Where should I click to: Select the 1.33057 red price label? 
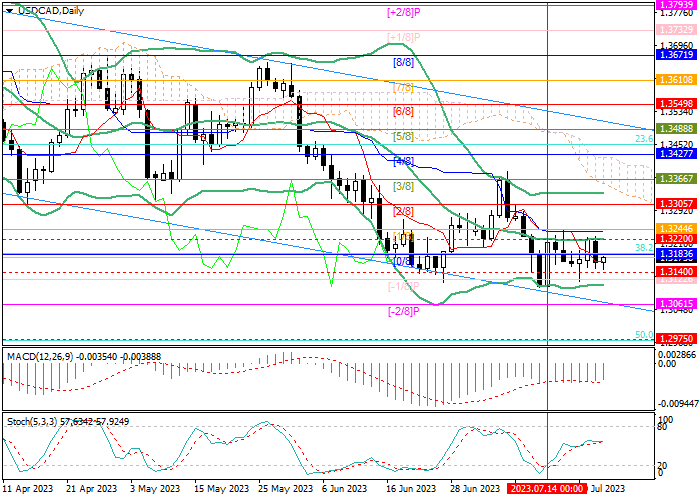(x=677, y=204)
